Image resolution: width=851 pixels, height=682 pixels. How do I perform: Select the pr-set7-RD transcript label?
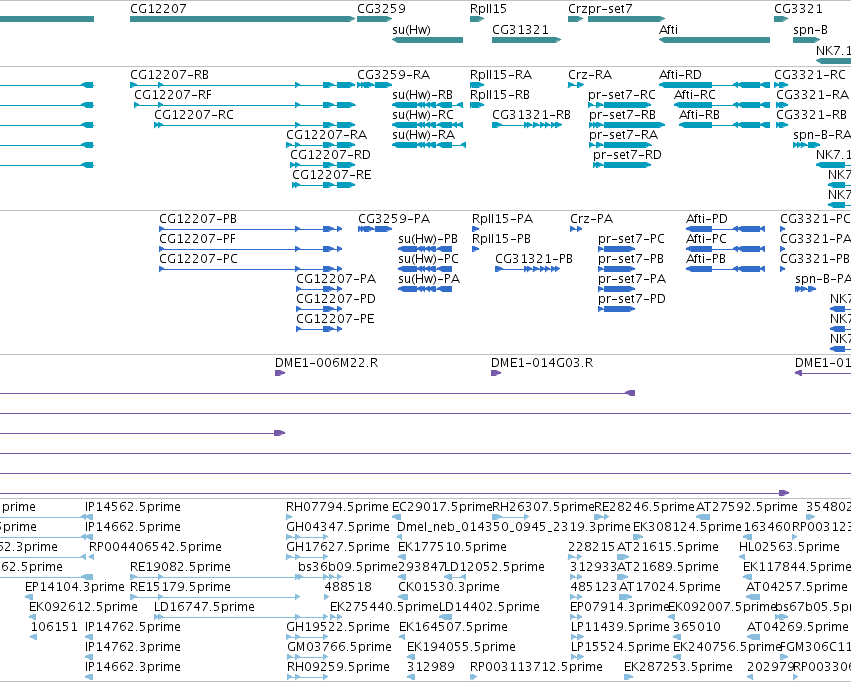click(627, 155)
